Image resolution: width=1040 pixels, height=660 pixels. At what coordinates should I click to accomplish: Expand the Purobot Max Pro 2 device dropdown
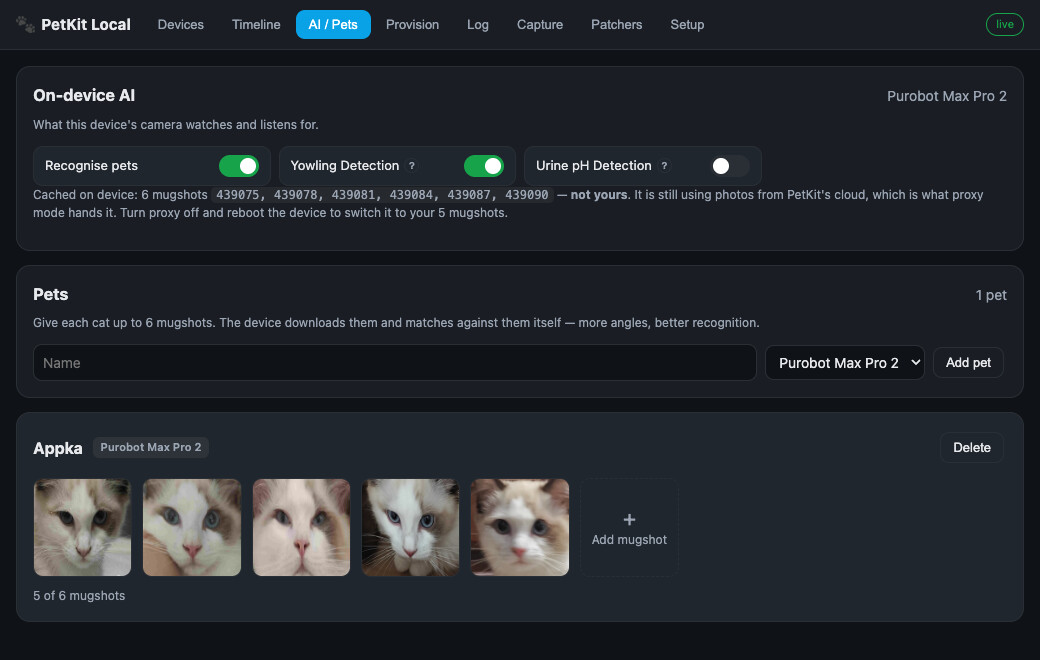point(844,363)
